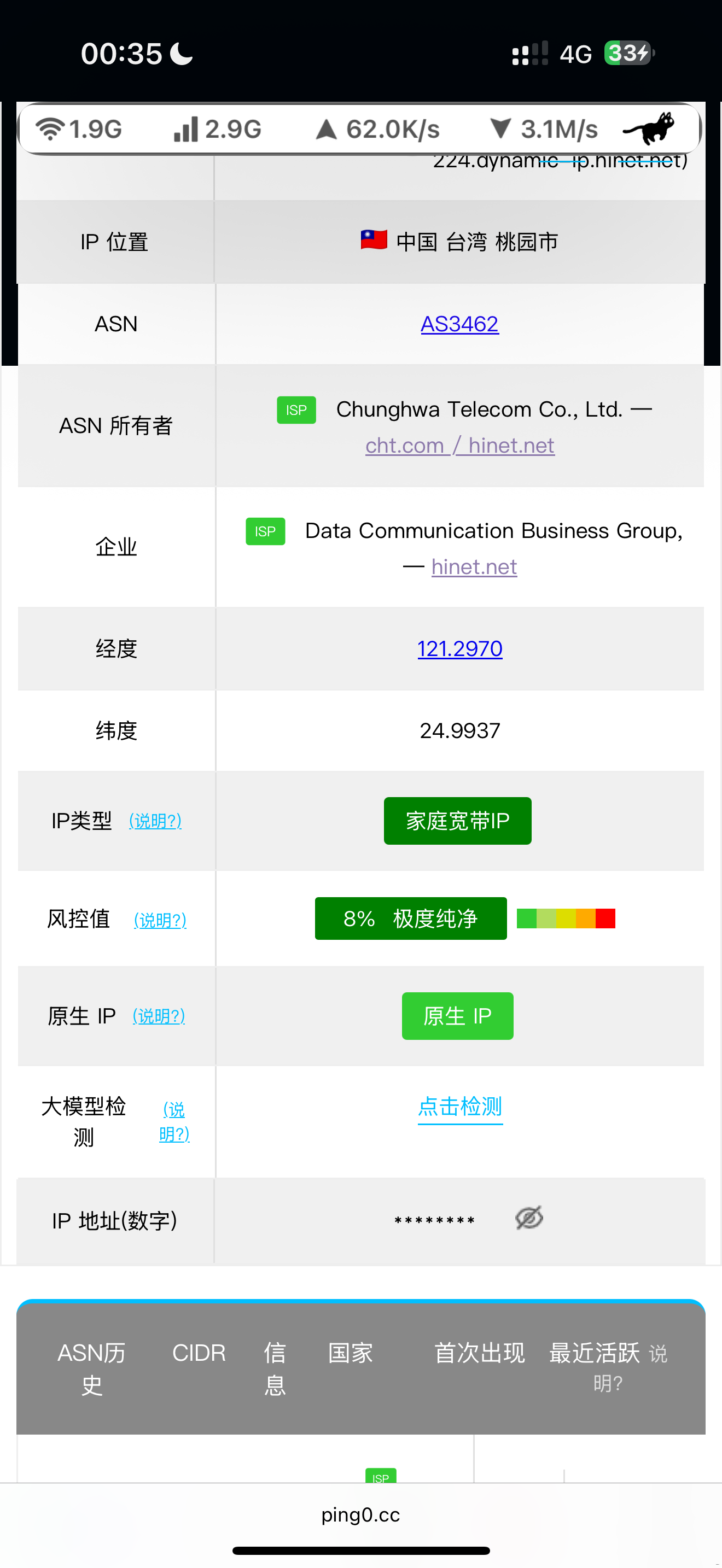722x1568 pixels.
Task: Tap the cellular data bars icon
Action: coord(185,129)
